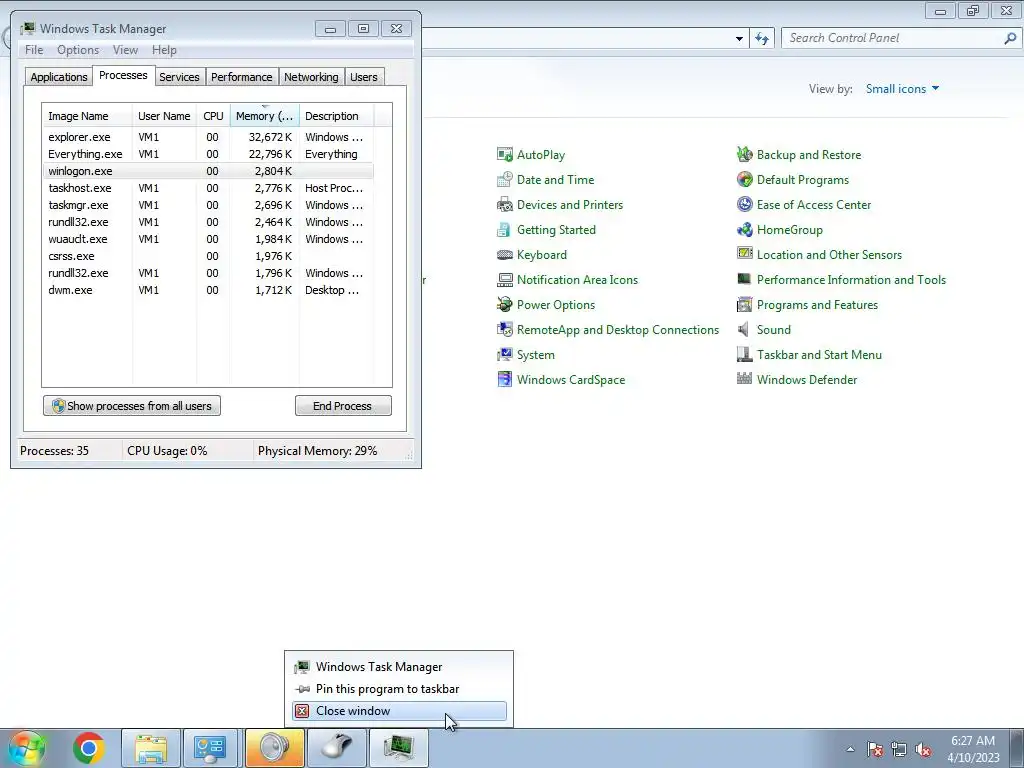This screenshot has height=768, width=1024.
Task: Open Ease of Access Center icon
Action: (744, 204)
